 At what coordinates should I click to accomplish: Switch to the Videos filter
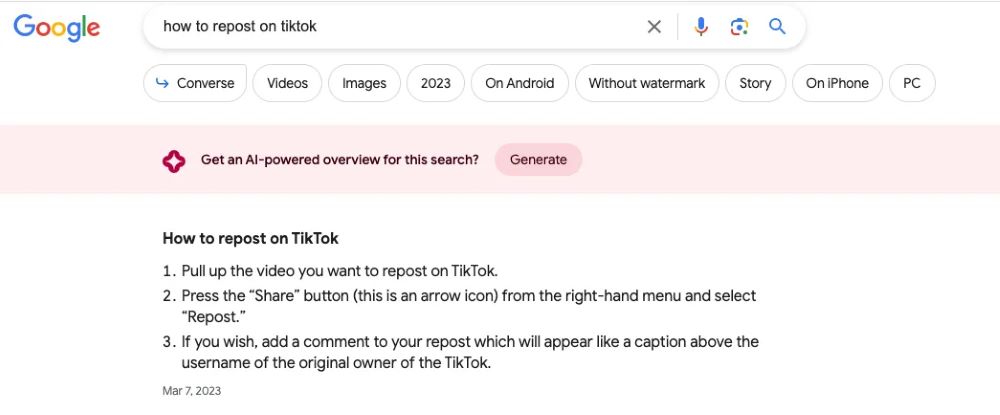(x=287, y=83)
